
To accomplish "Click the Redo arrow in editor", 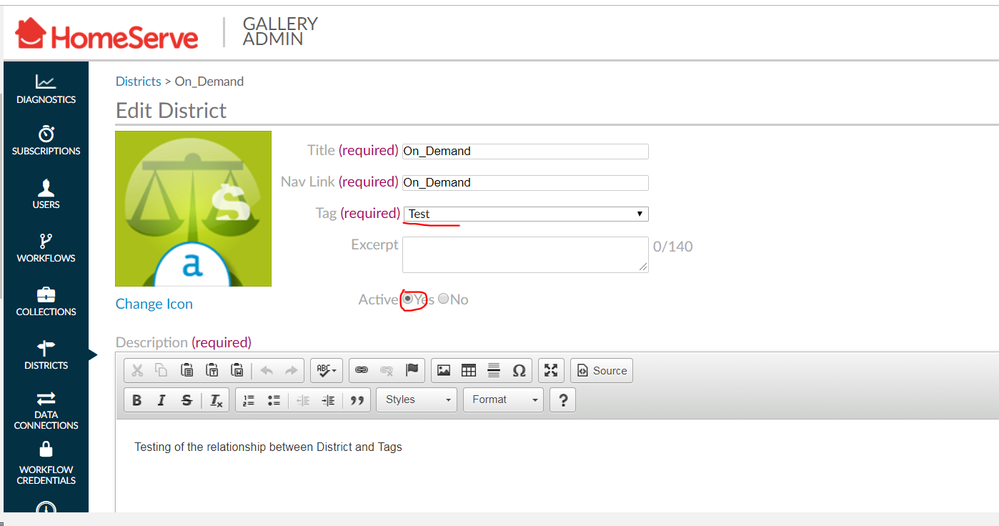I will (291, 370).
